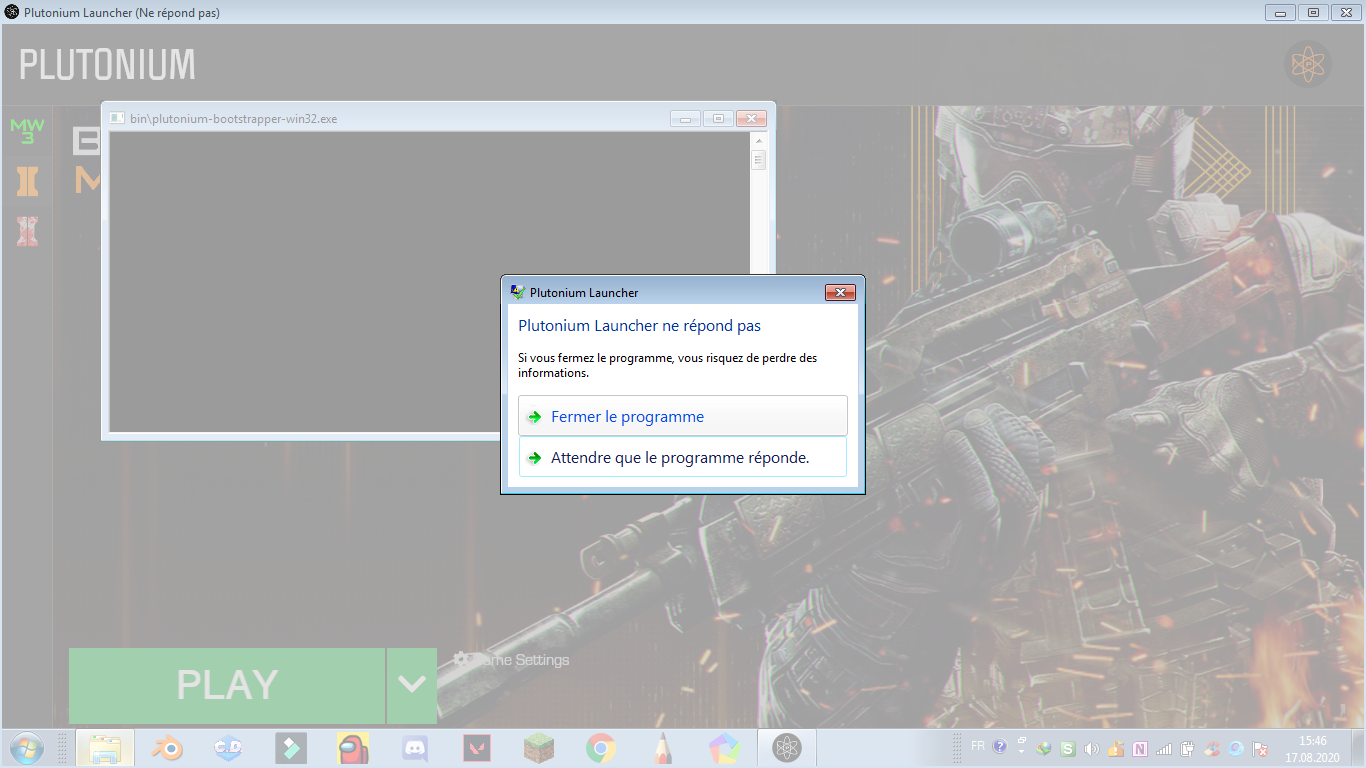Open the colorful pentagon app taskbar icon

coord(724,748)
